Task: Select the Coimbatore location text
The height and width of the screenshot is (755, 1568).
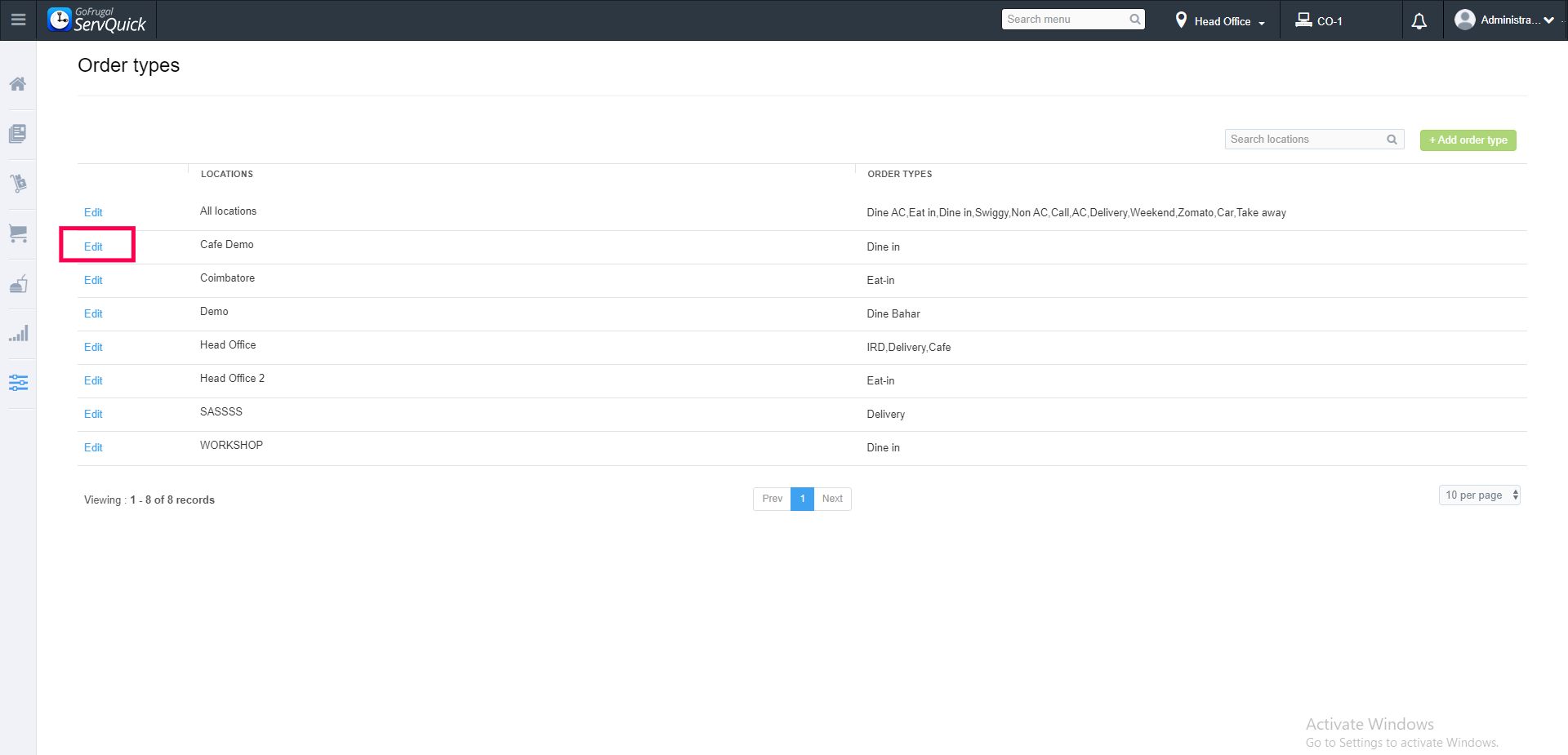Action: 227,278
